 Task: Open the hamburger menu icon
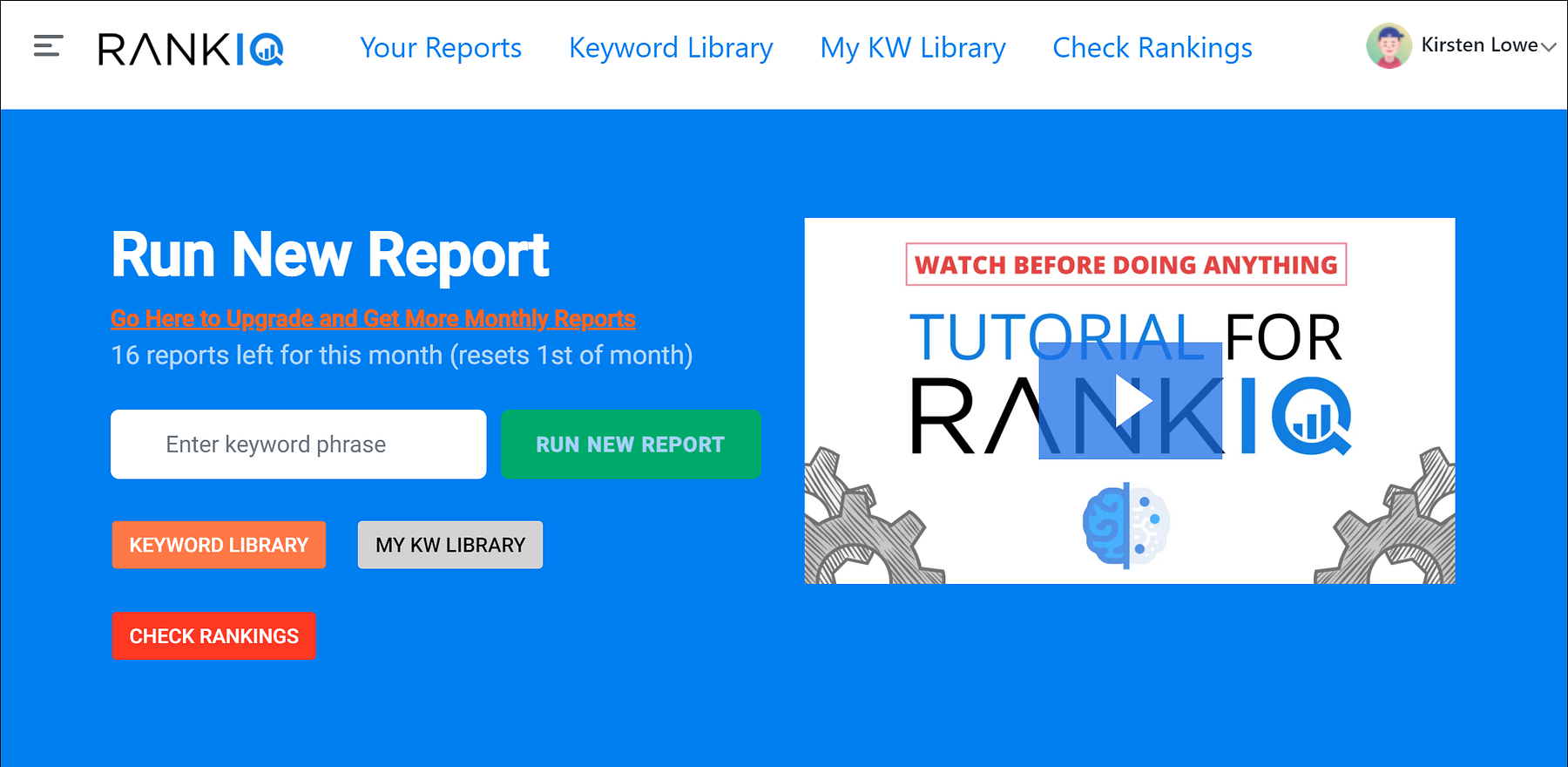click(x=48, y=46)
